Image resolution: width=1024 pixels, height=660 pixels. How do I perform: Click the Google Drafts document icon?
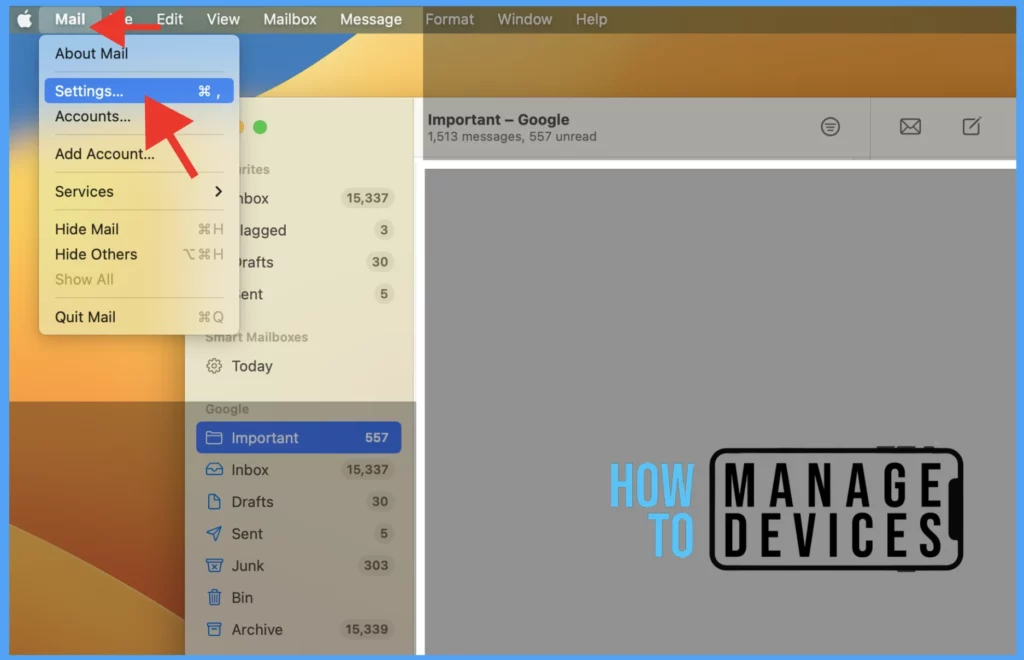(214, 502)
